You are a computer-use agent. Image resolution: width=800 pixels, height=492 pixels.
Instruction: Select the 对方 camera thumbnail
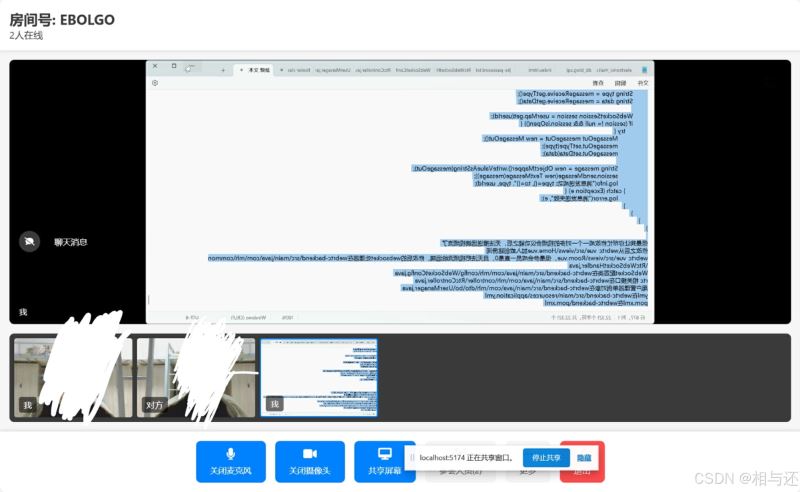coord(196,378)
